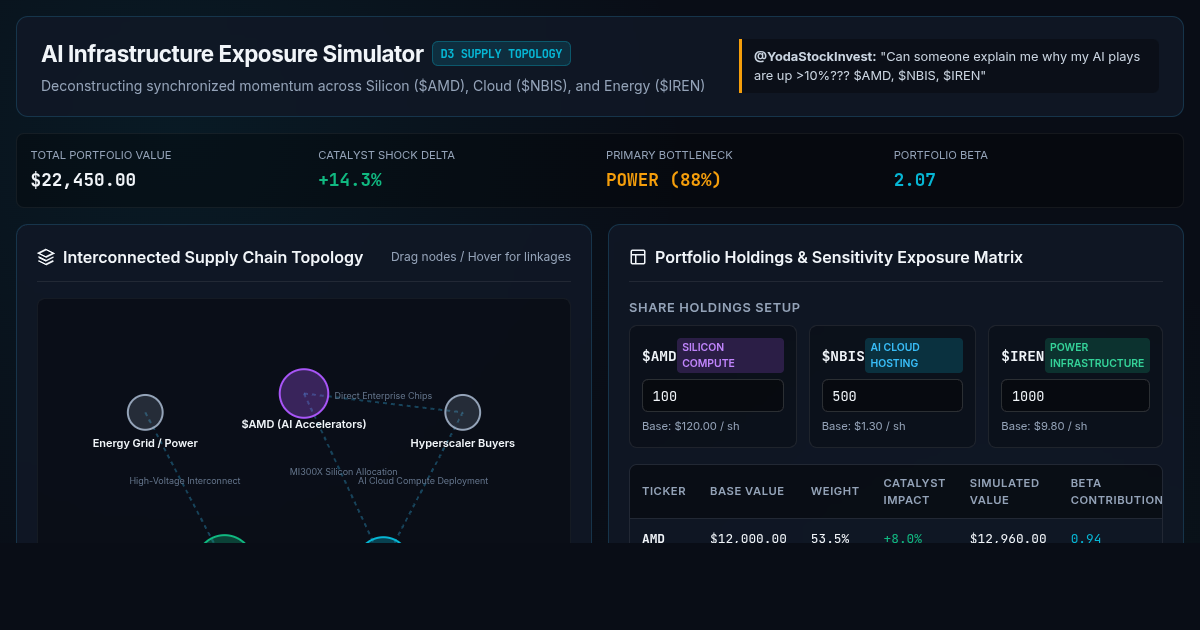Click the Base: $9.80 / sh text
Screen dimensions: 1200x630
click(x=1043, y=426)
